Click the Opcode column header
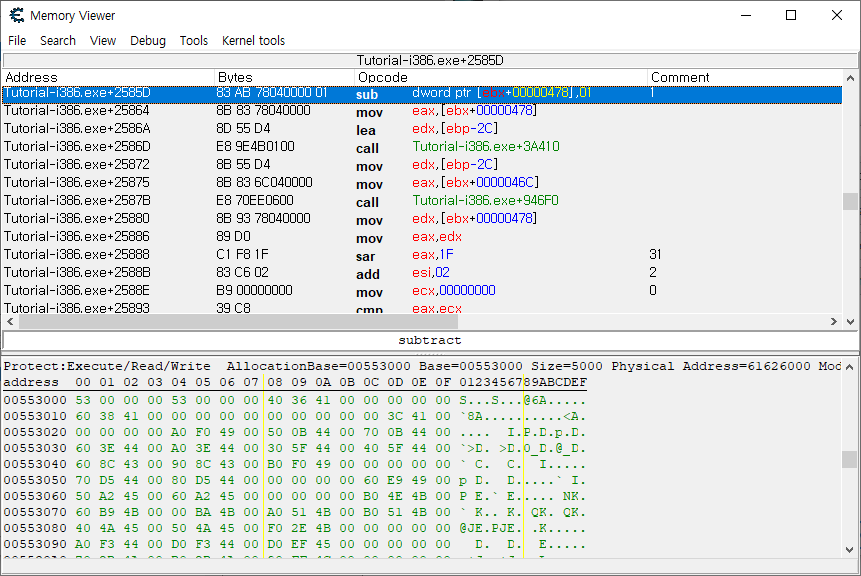 (x=501, y=77)
